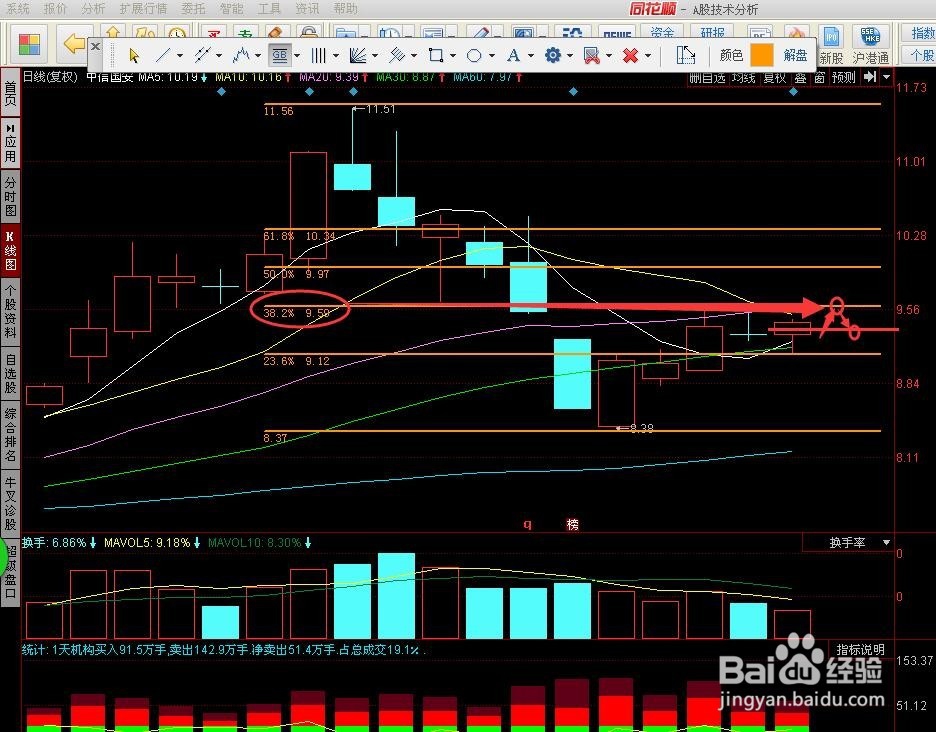
Task: Open dropdown next to text A tool
Action: click(530, 56)
